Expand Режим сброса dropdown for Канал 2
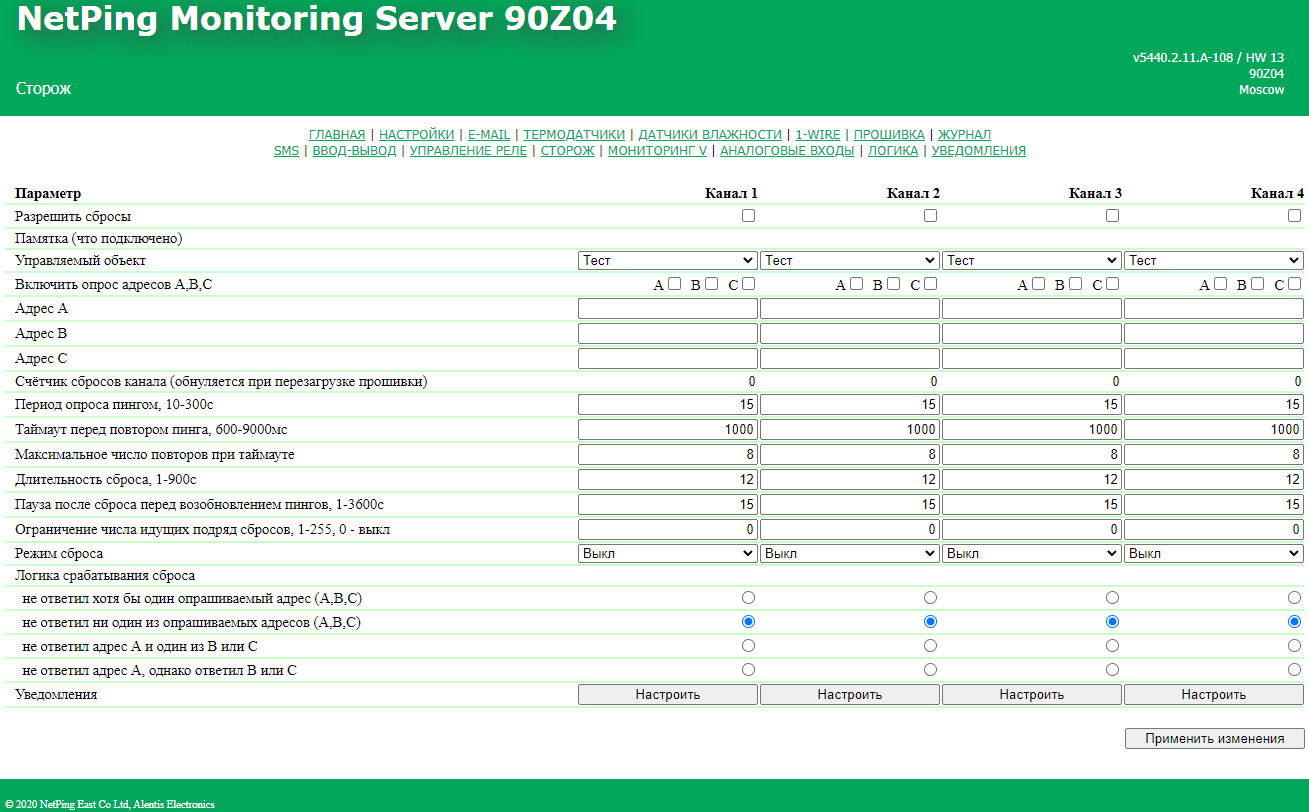This screenshot has width=1309, height=812. pos(849,553)
